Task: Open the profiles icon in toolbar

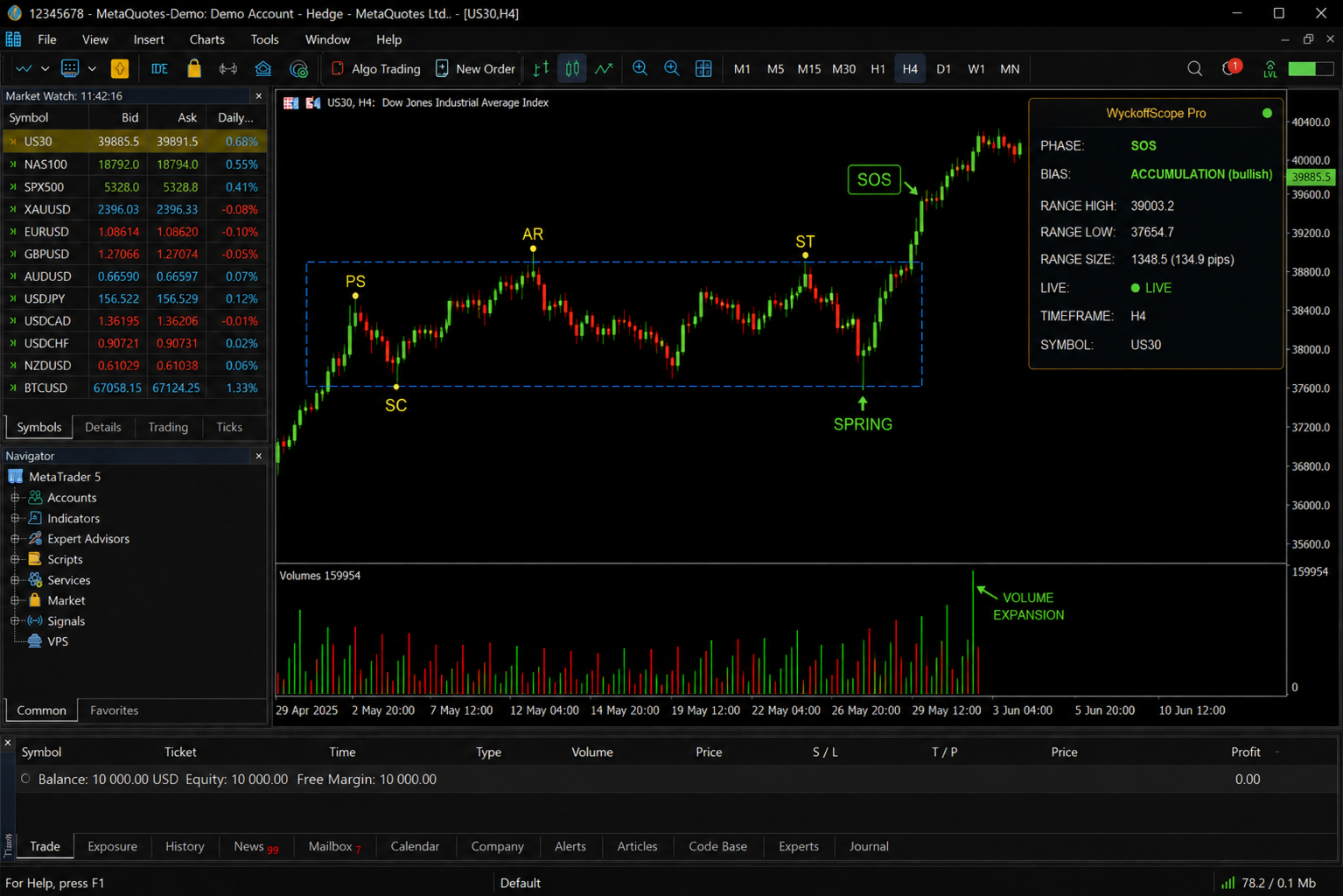Action: [70, 68]
